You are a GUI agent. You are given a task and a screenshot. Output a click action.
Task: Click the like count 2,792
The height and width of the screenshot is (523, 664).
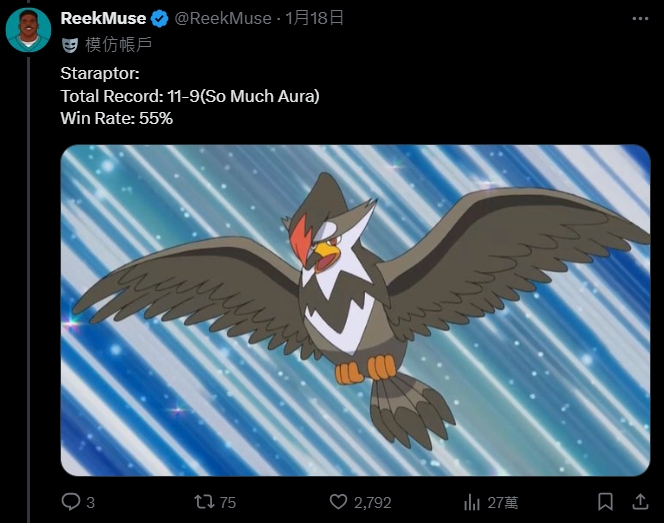(x=373, y=503)
